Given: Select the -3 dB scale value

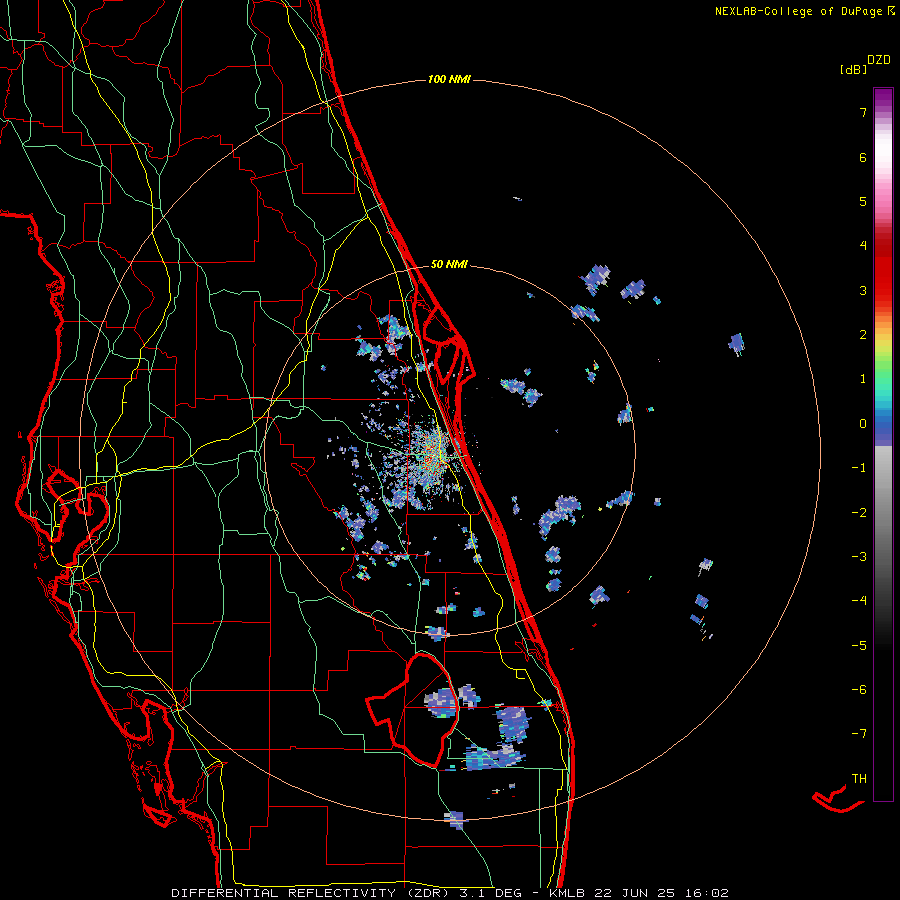Looking at the screenshot, I should tap(859, 557).
